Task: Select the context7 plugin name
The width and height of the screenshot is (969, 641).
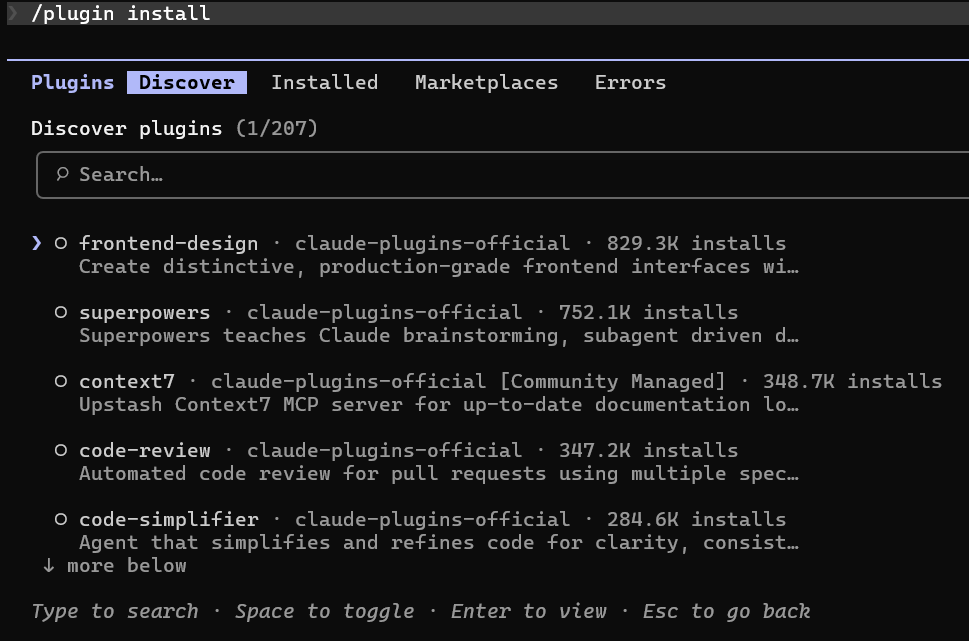Action: pyautogui.click(x=127, y=381)
